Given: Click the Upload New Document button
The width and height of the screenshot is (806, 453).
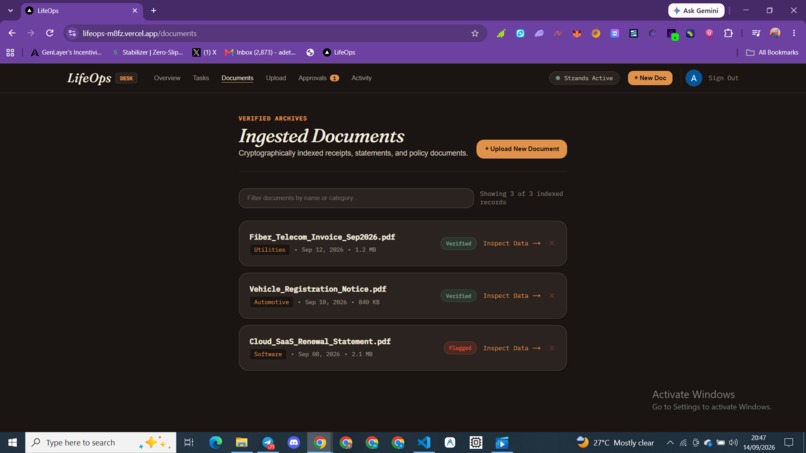Looking at the screenshot, I should [521, 149].
